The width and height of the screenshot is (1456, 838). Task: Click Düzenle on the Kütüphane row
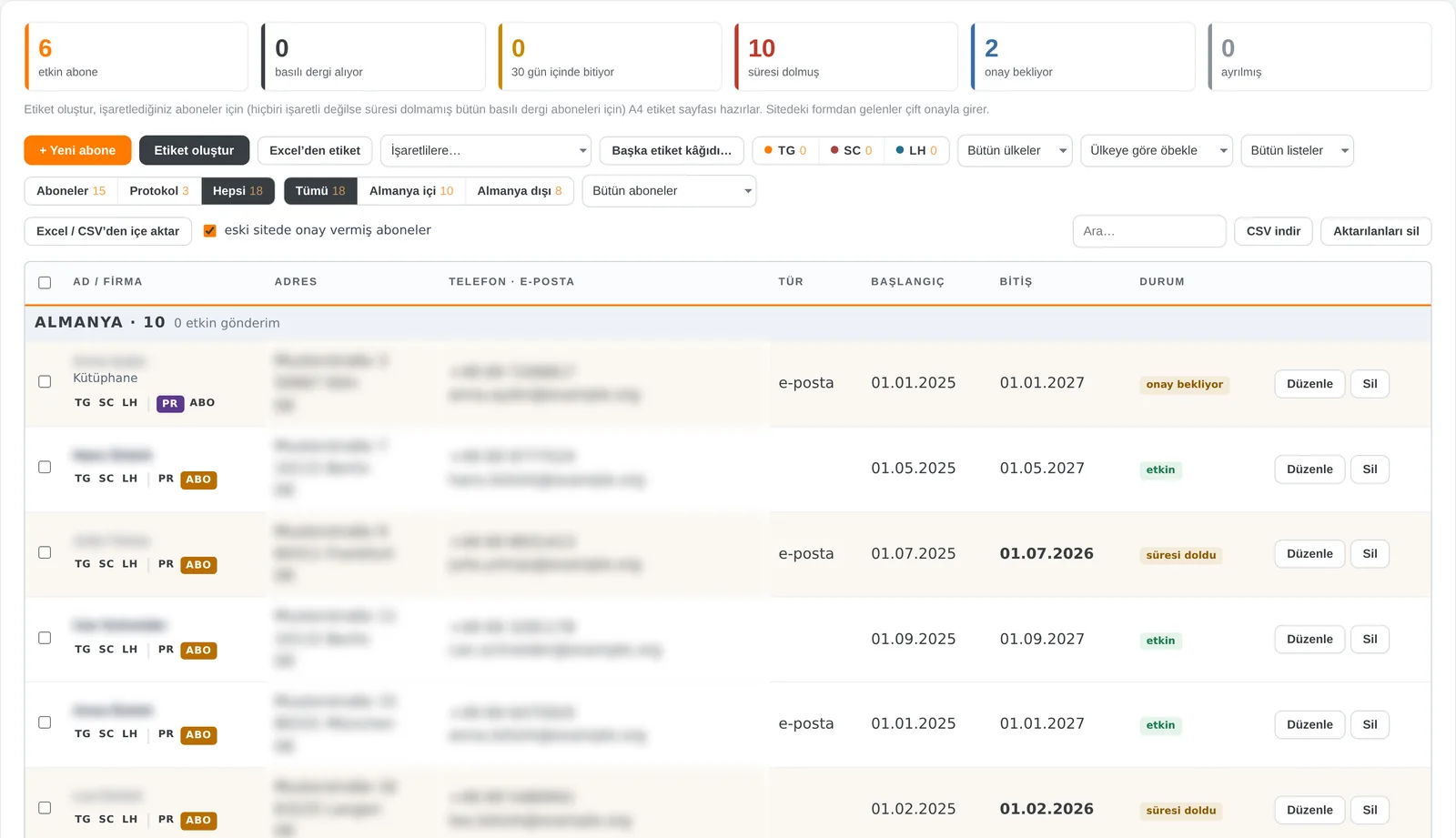tap(1309, 384)
